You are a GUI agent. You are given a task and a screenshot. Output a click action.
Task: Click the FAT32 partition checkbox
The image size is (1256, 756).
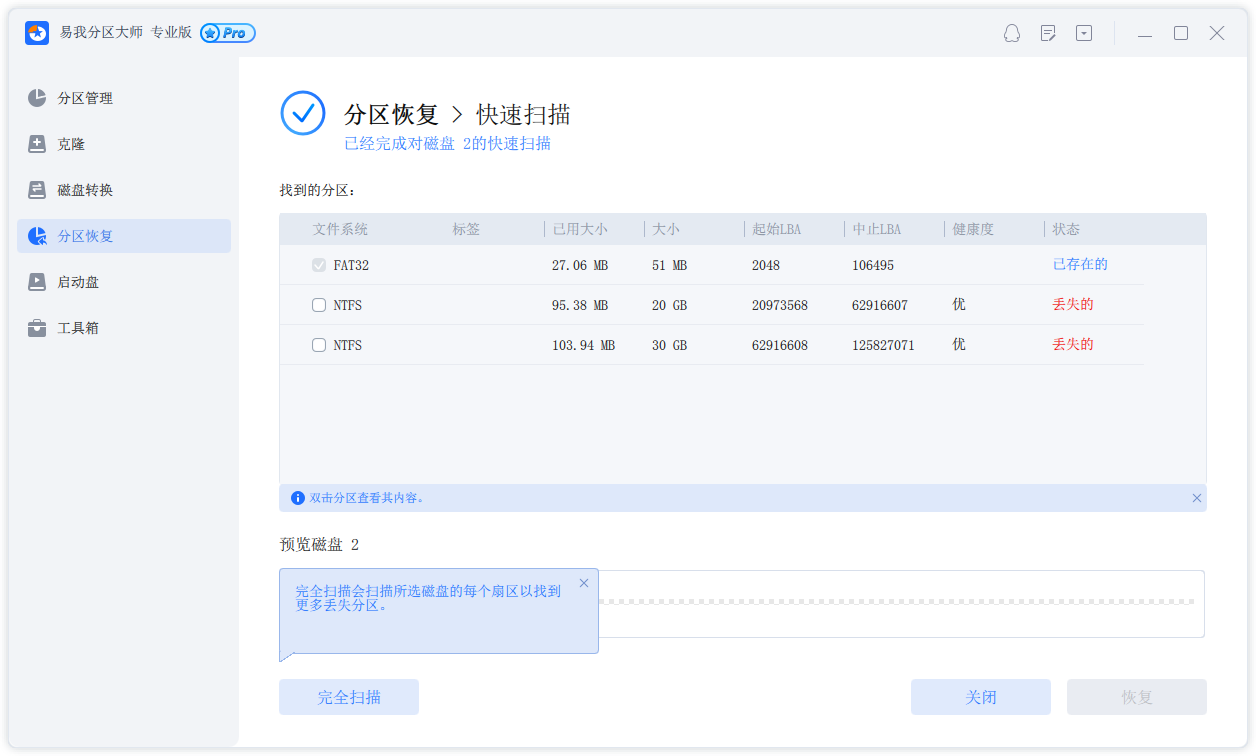[319, 265]
